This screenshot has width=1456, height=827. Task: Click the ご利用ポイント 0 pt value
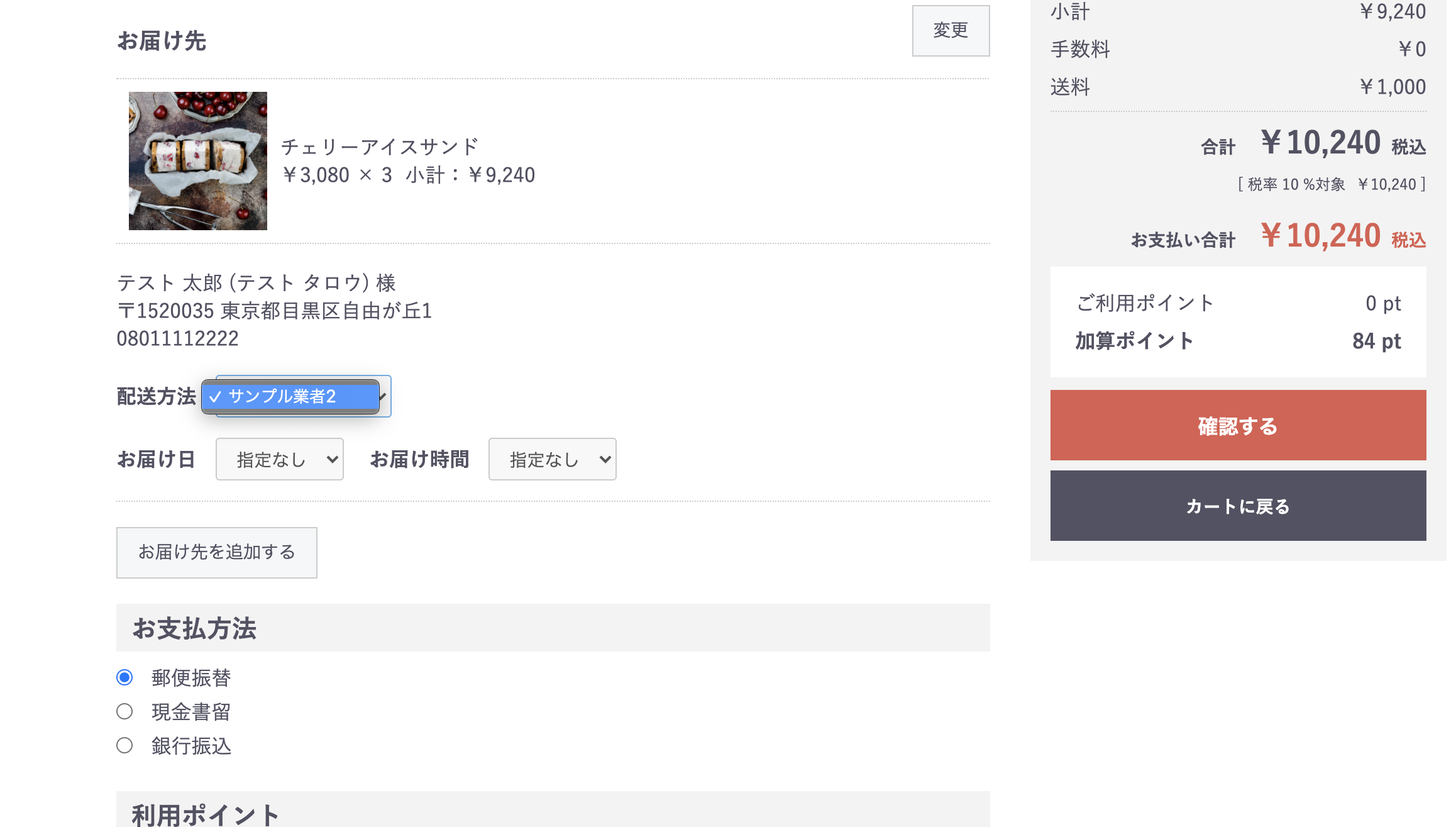(1384, 303)
